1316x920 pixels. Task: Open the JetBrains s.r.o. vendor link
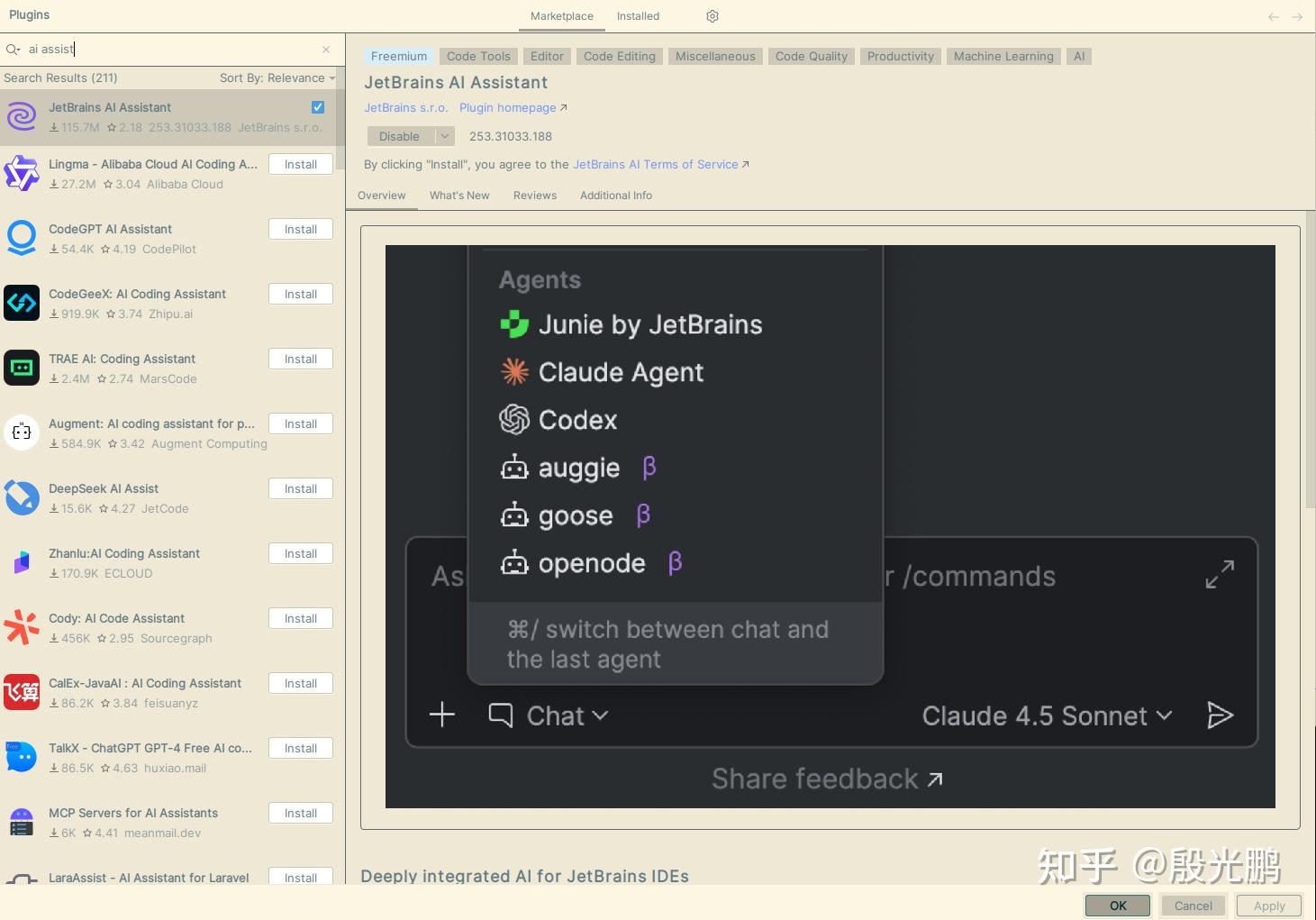click(405, 108)
